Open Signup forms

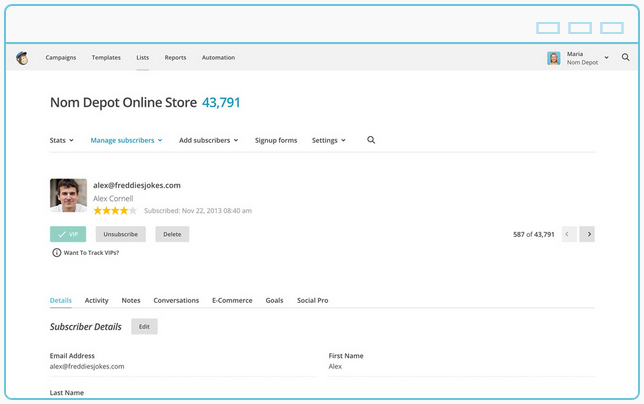coord(276,140)
